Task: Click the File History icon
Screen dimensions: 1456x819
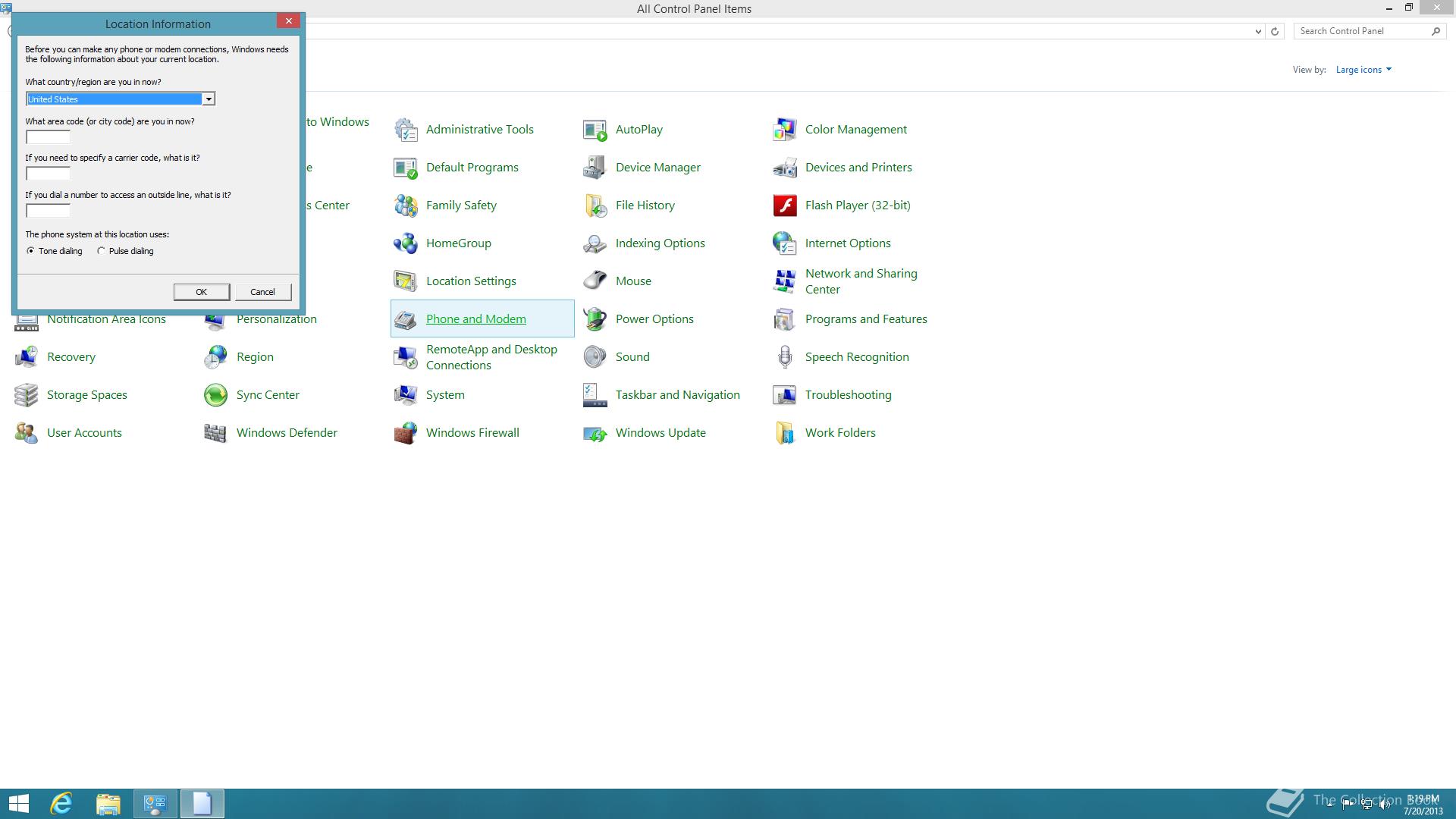Action: (x=595, y=206)
